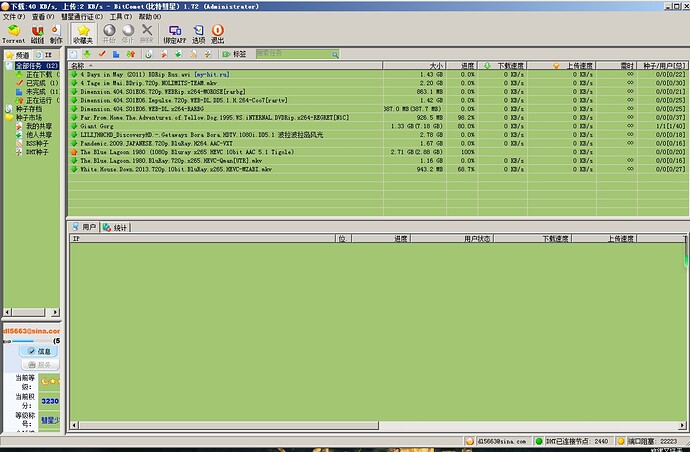Select task 'White.House.Down.2013.720p' row
Image resolution: width=690 pixels, height=452 pixels.
(x=378, y=169)
